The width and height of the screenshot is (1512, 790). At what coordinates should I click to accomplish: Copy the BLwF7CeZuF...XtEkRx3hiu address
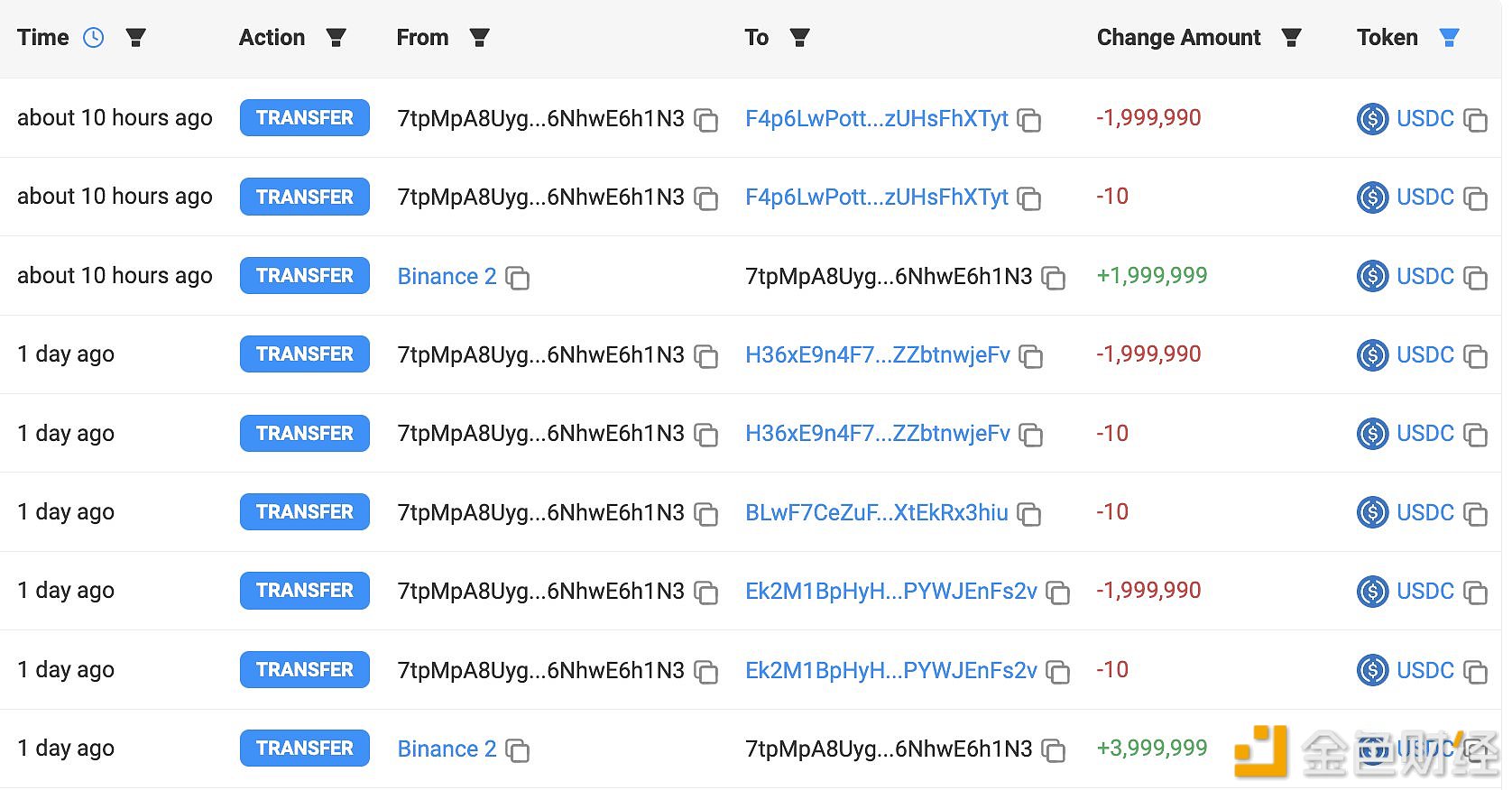point(1029,514)
